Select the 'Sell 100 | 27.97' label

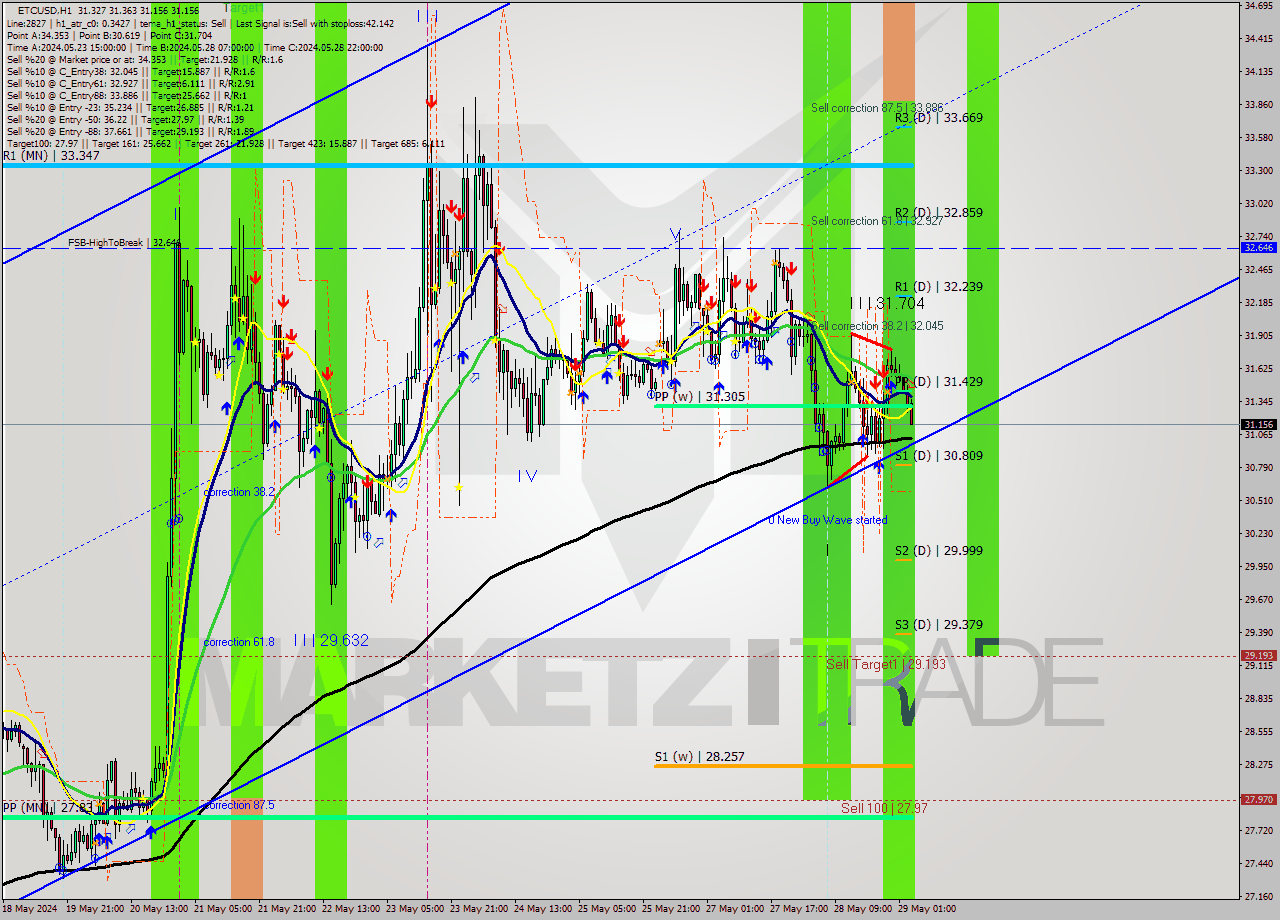[x=884, y=808]
